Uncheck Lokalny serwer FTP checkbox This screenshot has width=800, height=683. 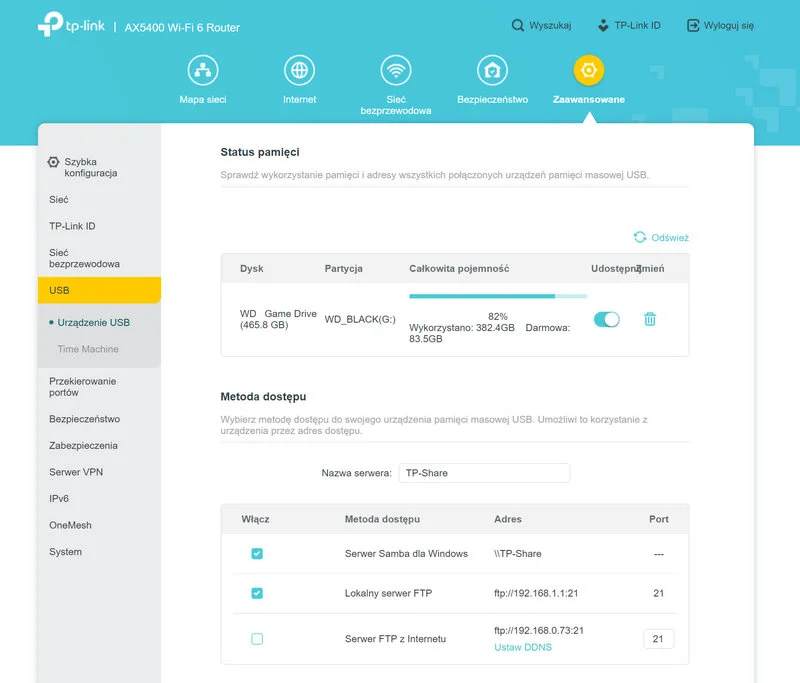pos(257,593)
